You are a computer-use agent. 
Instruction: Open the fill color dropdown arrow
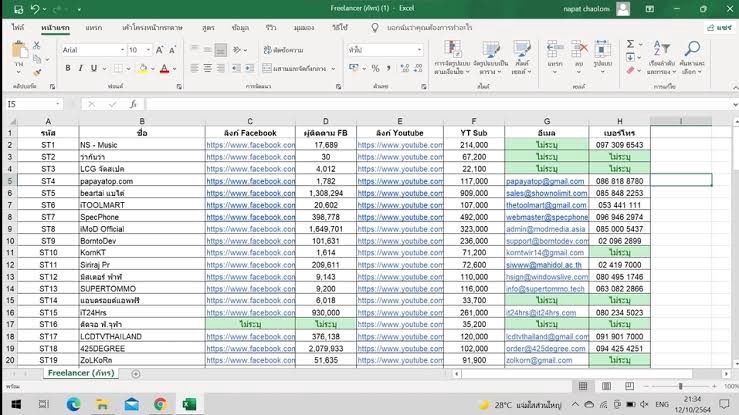pyautogui.click(x=153, y=69)
